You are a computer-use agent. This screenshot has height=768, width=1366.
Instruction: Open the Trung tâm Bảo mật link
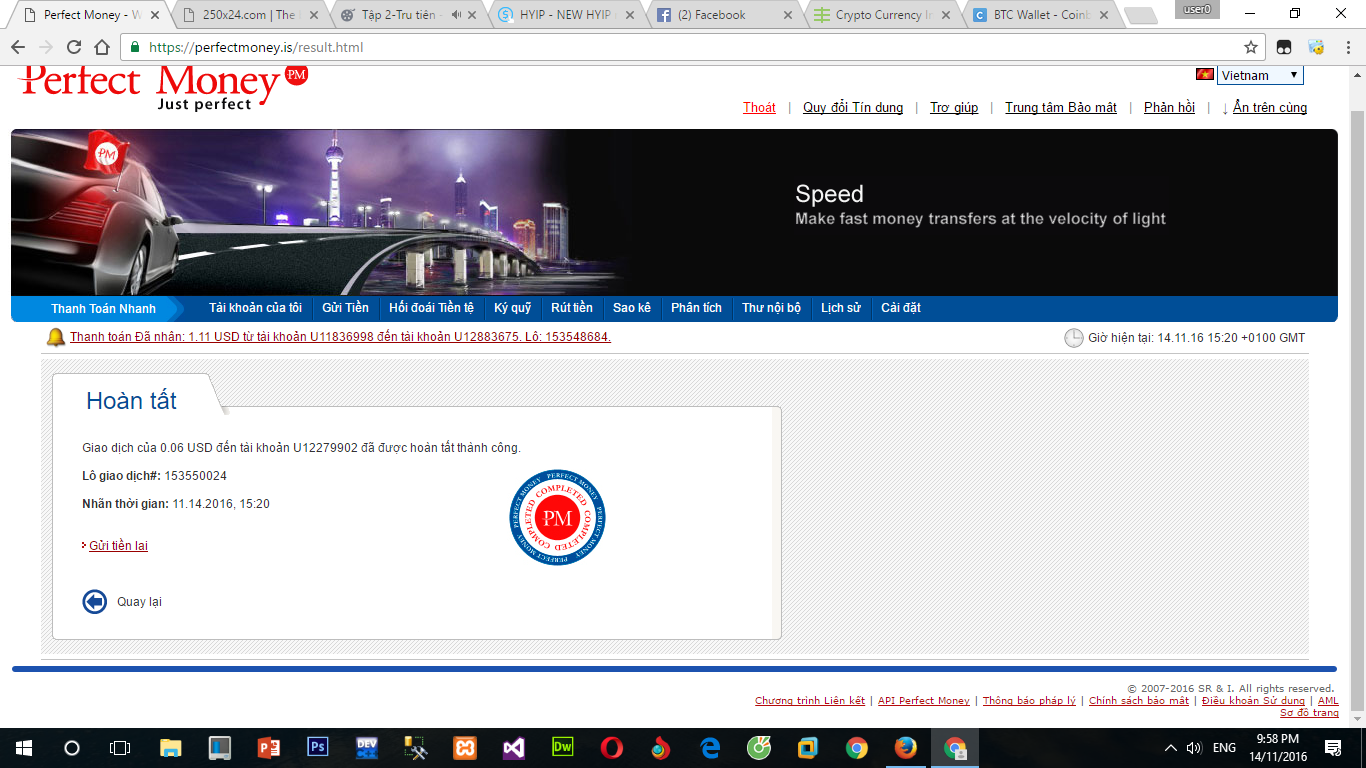[1061, 108]
